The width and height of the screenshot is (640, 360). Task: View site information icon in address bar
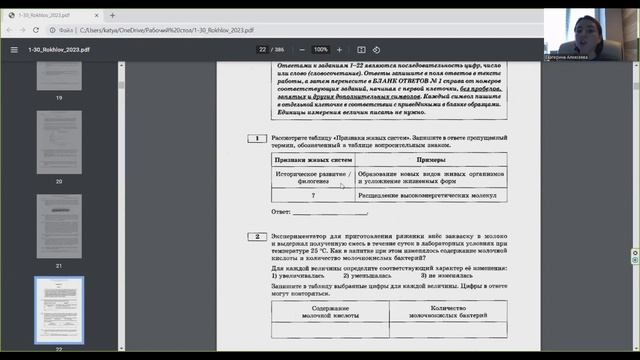click(x=52, y=30)
